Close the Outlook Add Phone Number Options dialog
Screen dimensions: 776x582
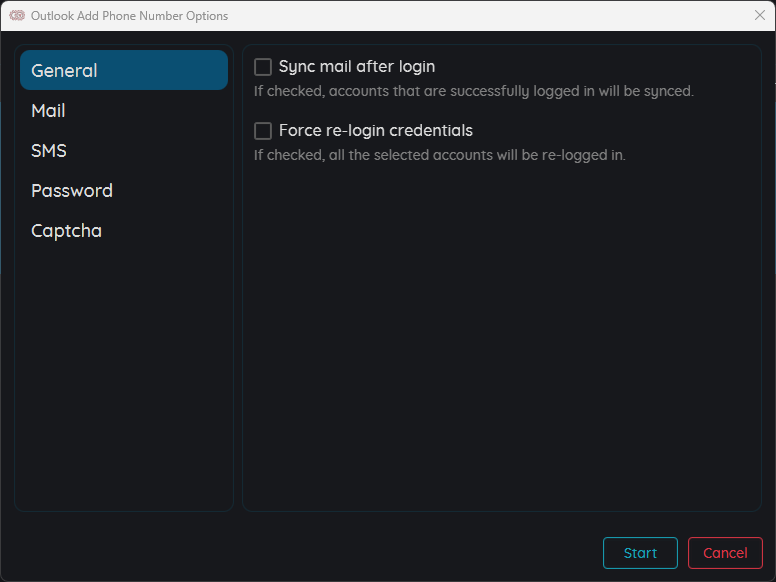click(x=760, y=15)
